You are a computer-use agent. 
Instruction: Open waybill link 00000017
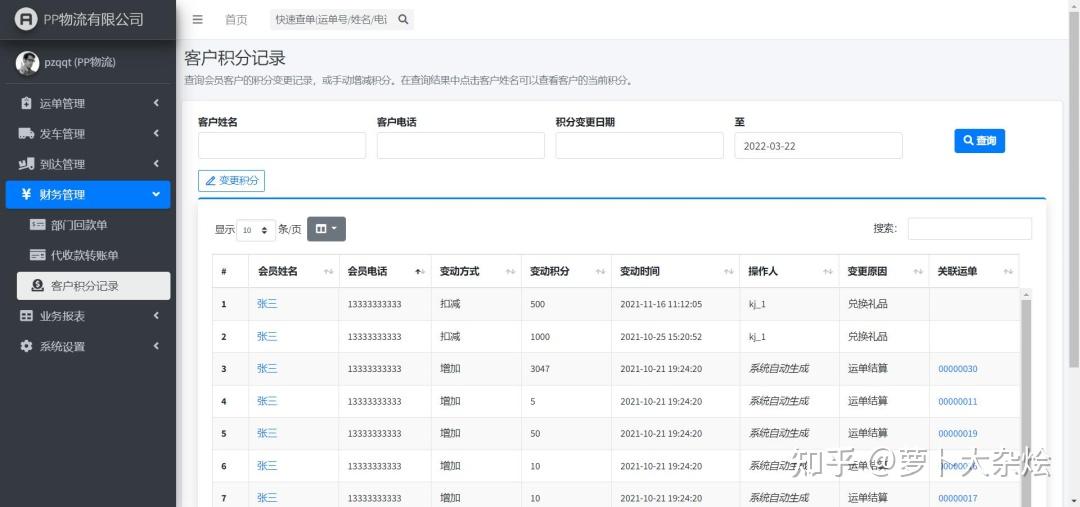(x=957, y=499)
